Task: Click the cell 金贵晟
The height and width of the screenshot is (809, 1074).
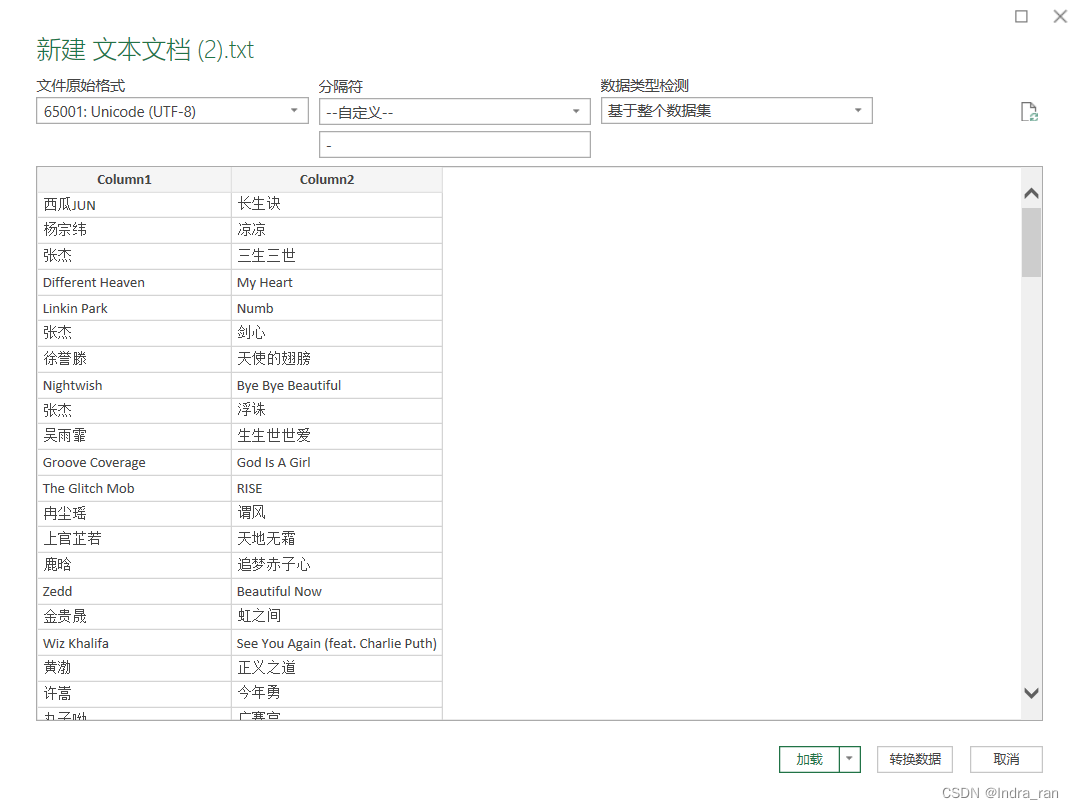Action: (134, 617)
